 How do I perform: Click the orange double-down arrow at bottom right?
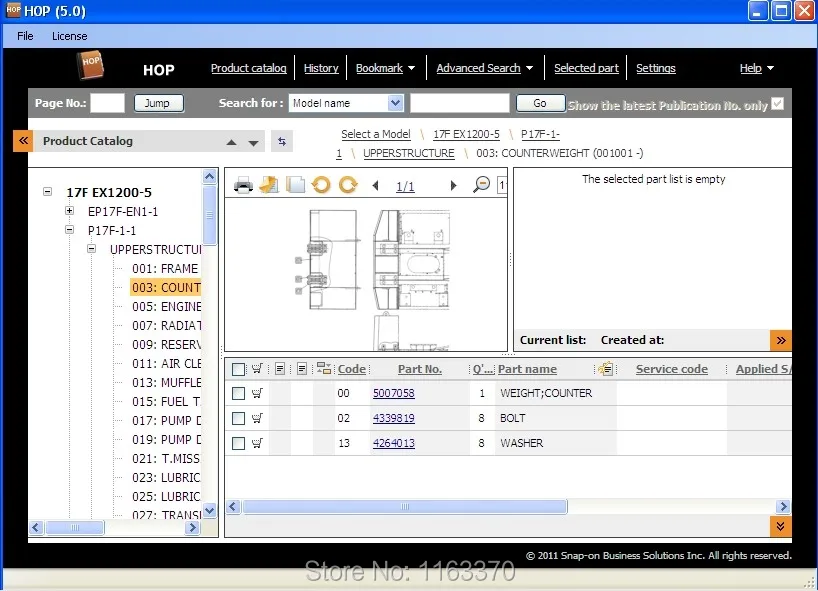pos(781,526)
